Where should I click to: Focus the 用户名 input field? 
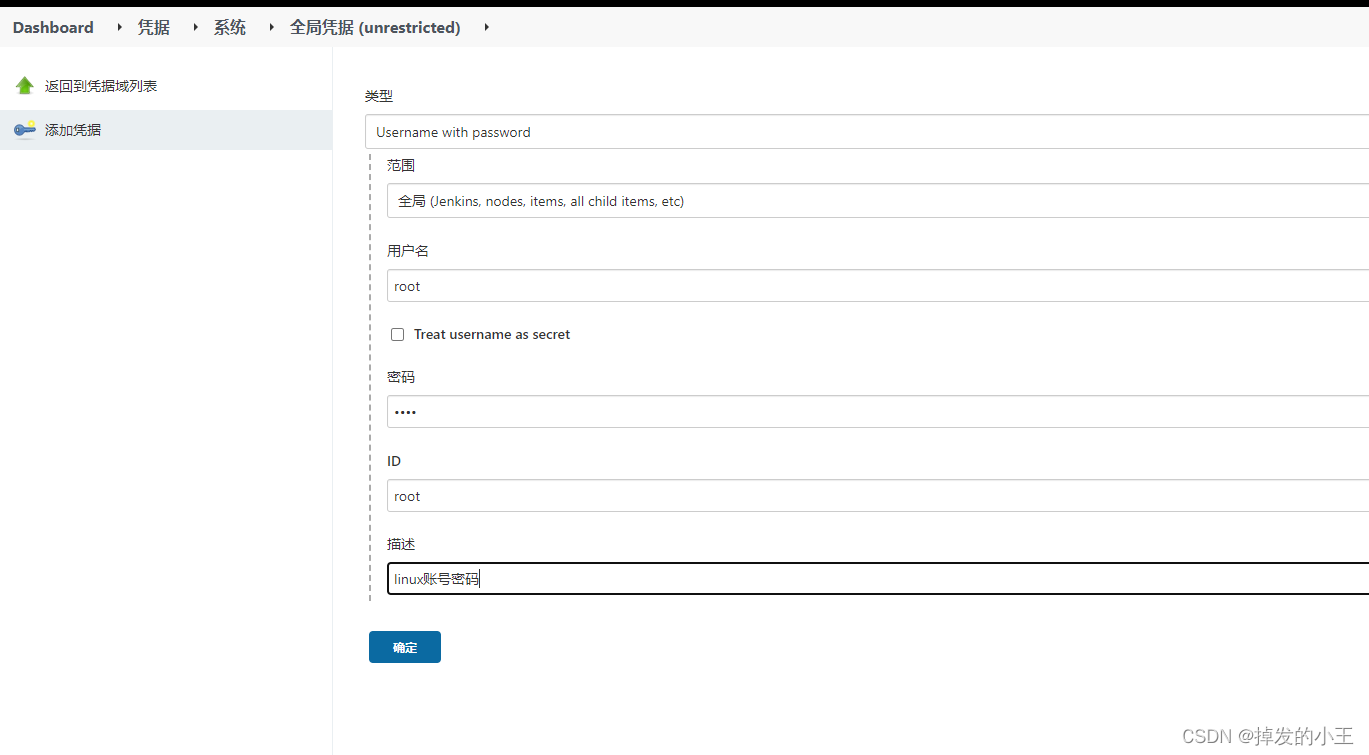coord(878,286)
